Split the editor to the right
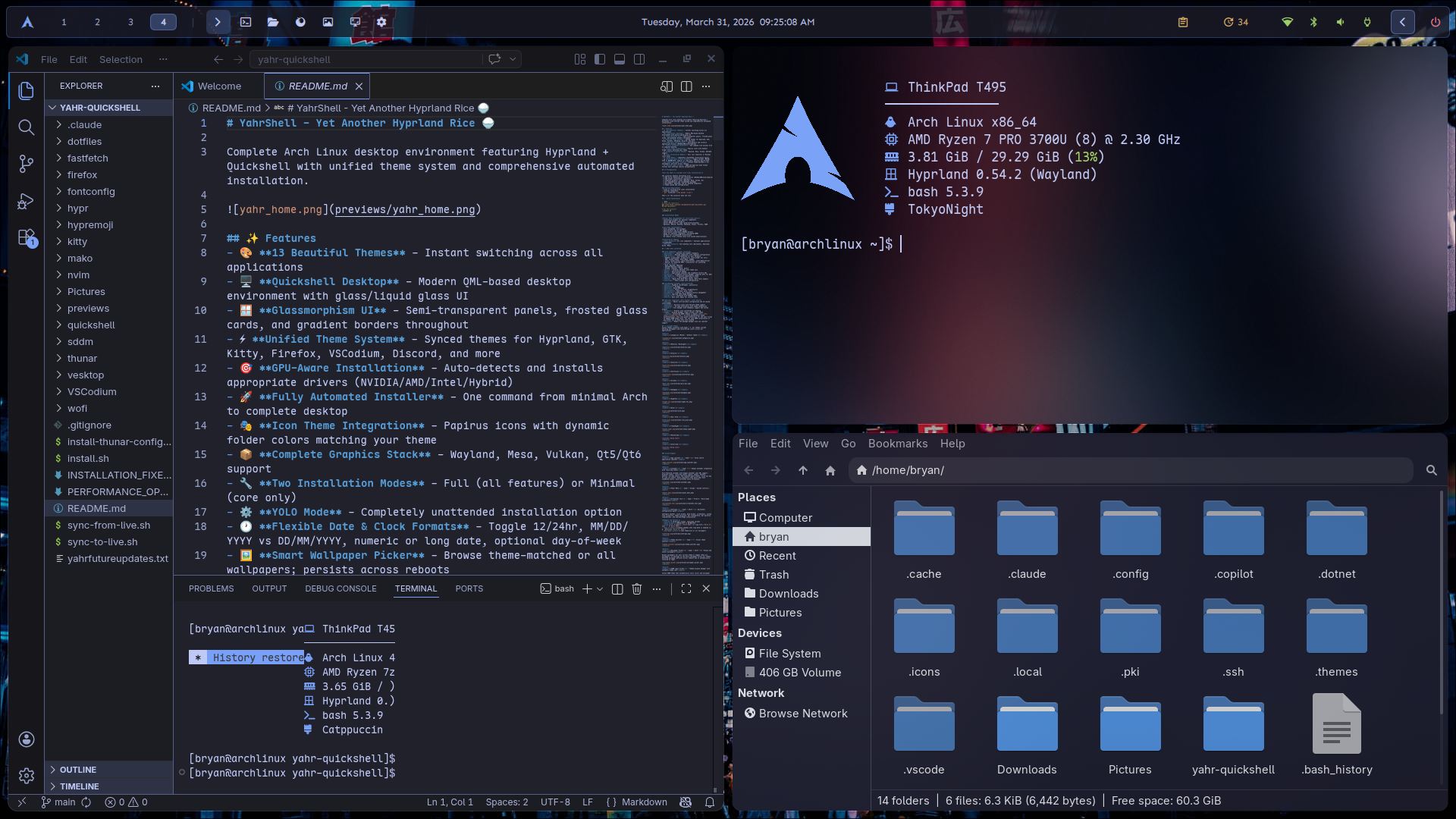 (x=686, y=86)
